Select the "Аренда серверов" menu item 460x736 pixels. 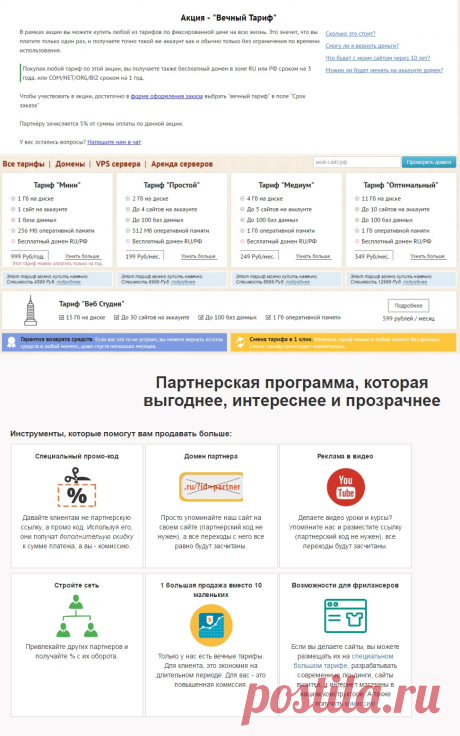pos(182,164)
